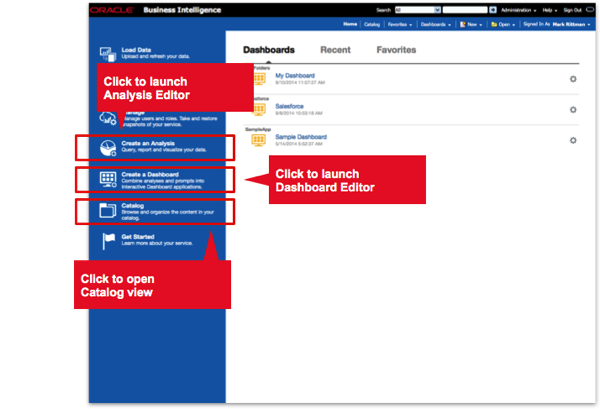Open the Administration dropdown menu
Screen dimensions: 600x409
(x=518, y=10)
